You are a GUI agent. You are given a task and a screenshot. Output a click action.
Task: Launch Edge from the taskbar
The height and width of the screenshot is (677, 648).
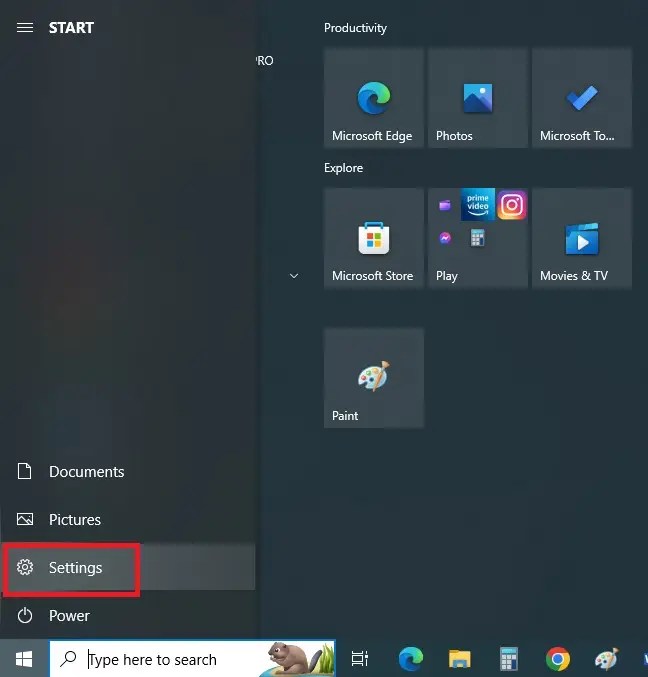411,659
